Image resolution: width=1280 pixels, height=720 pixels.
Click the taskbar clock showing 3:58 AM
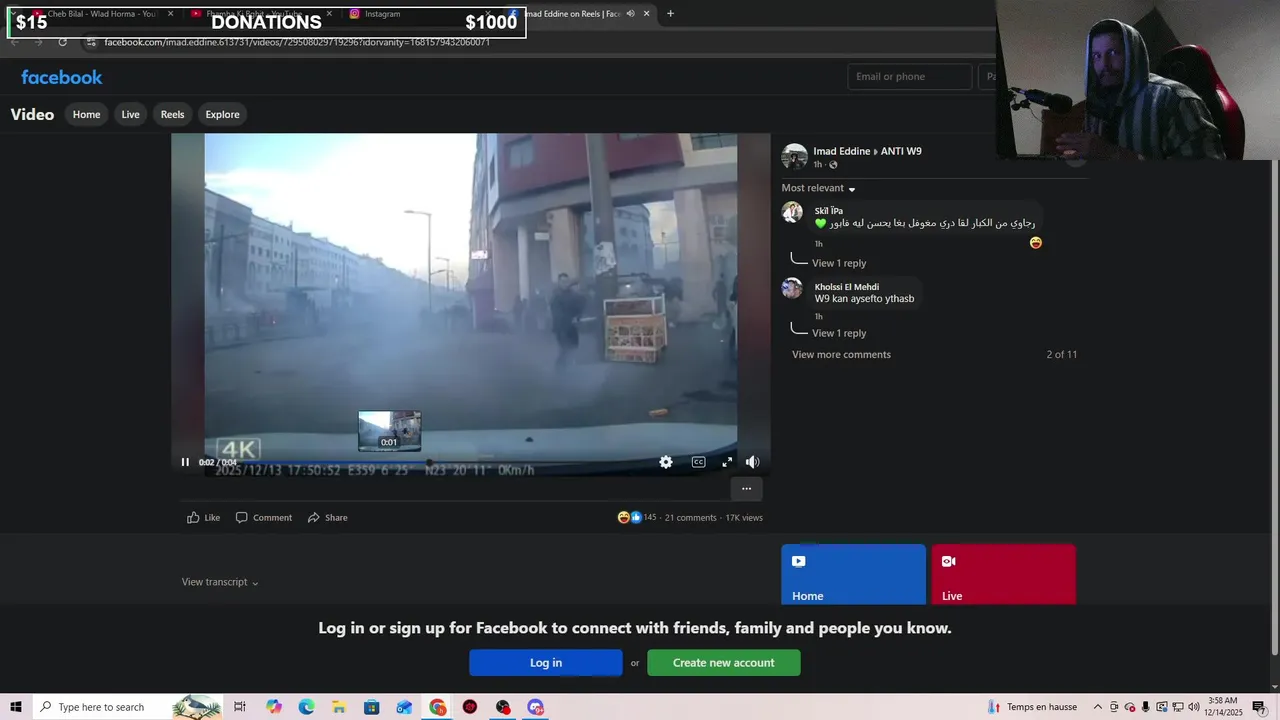pyautogui.click(x=1224, y=707)
